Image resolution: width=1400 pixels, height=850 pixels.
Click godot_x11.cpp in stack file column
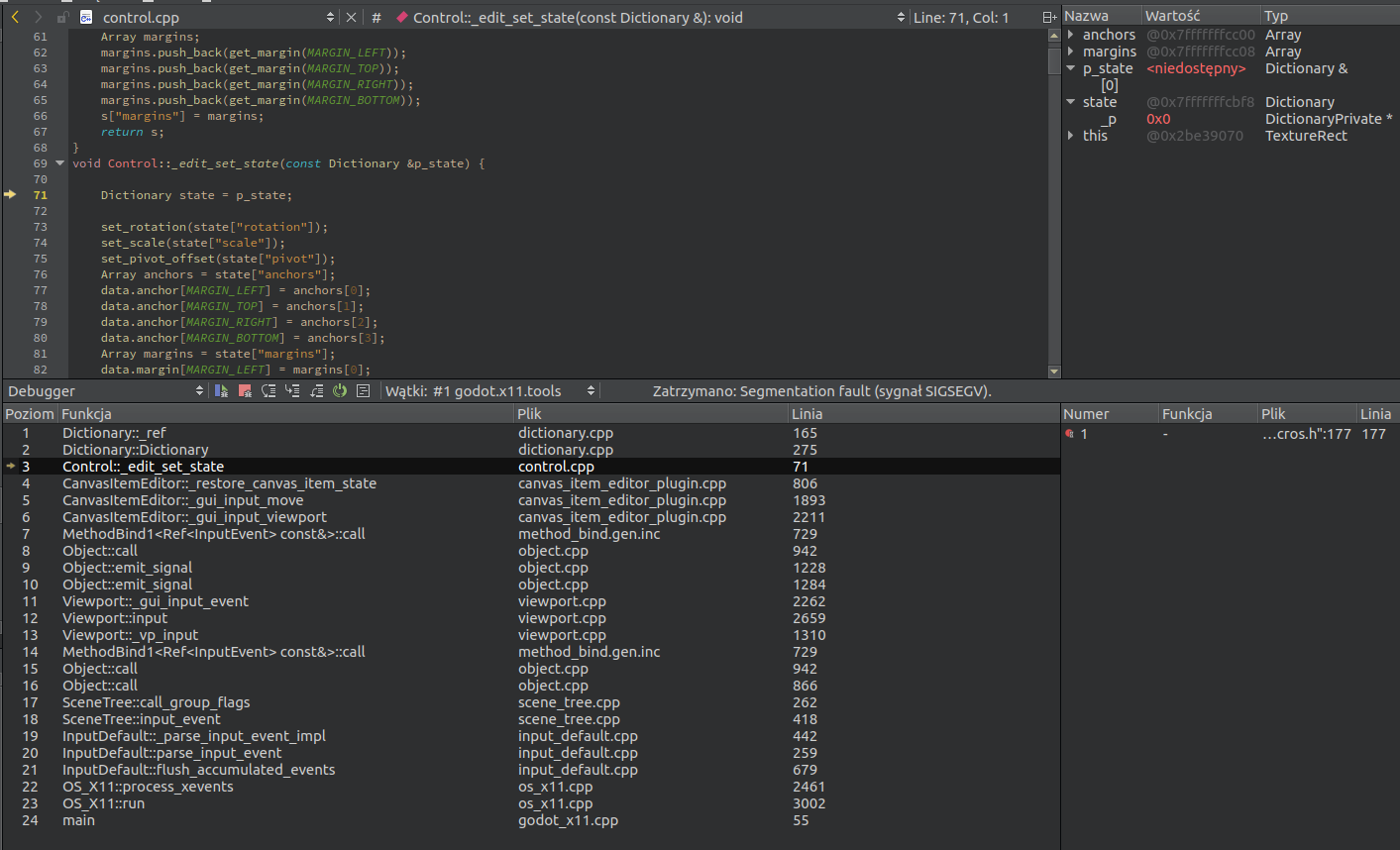568,820
